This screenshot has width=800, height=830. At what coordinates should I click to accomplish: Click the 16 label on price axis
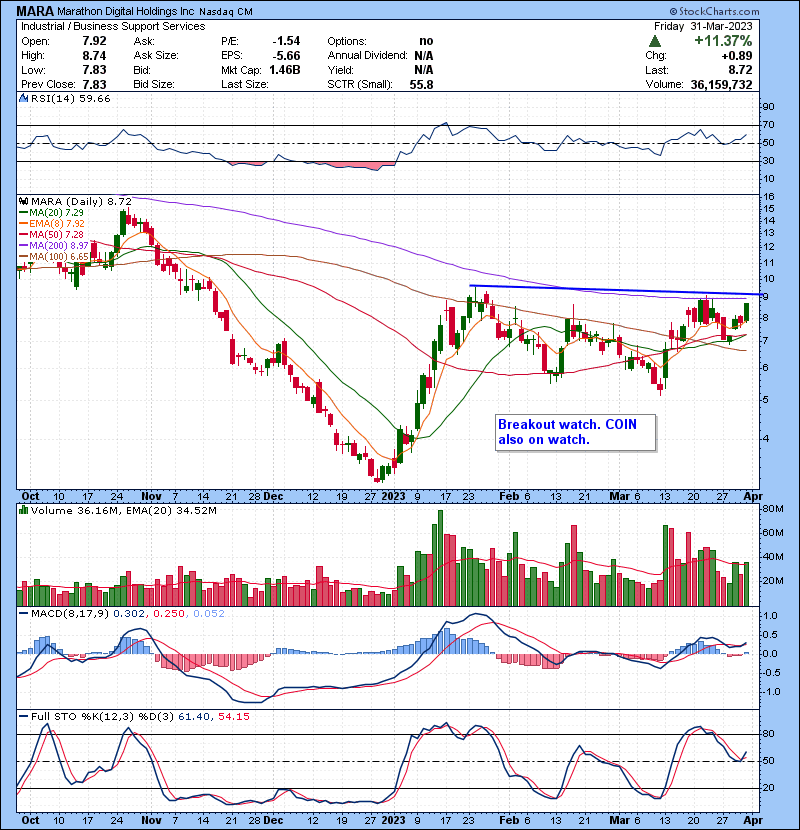click(768, 197)
